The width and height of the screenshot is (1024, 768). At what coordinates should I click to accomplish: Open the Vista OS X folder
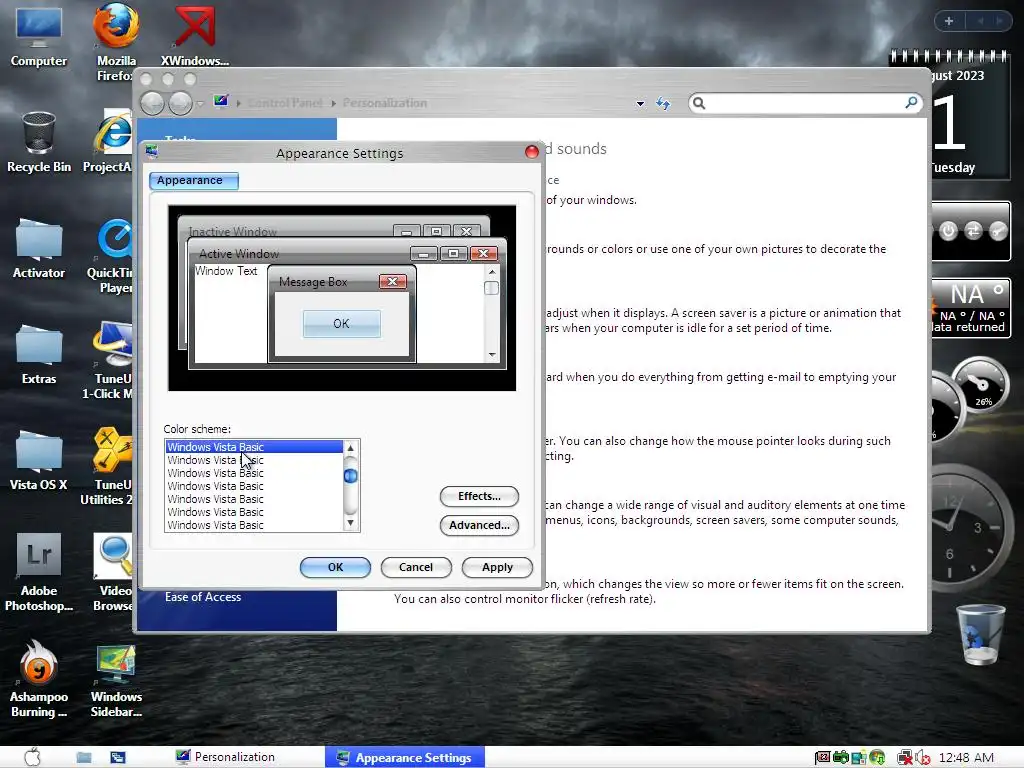tap(39, 460)
